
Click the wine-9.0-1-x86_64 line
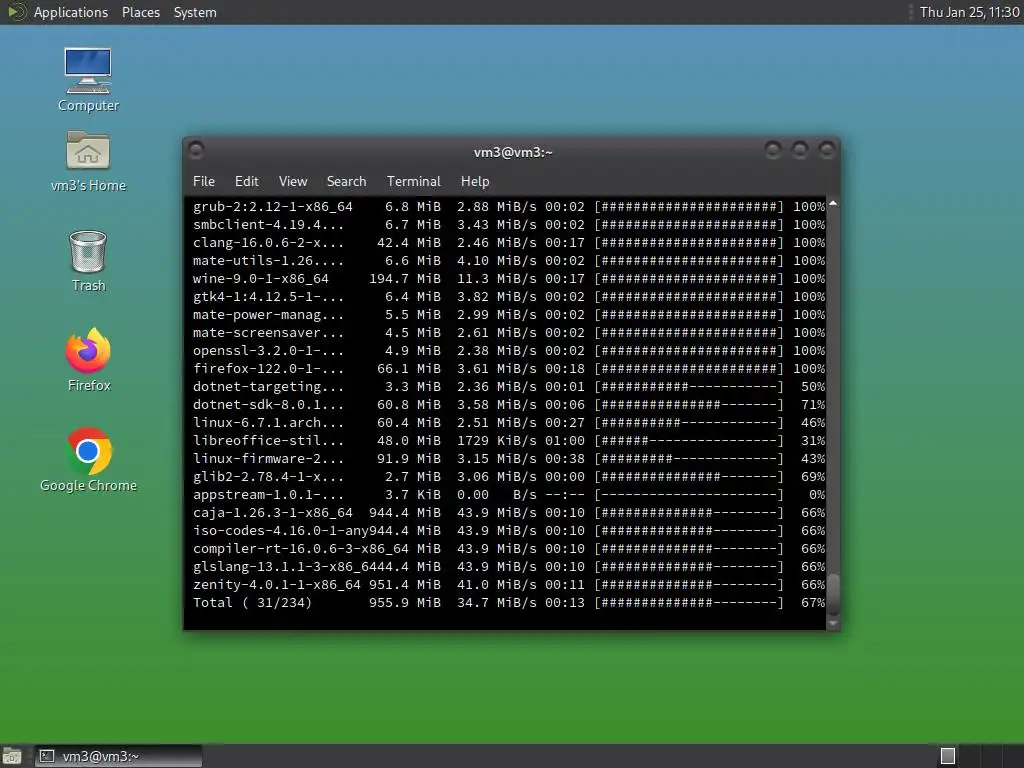click(509, 278)
